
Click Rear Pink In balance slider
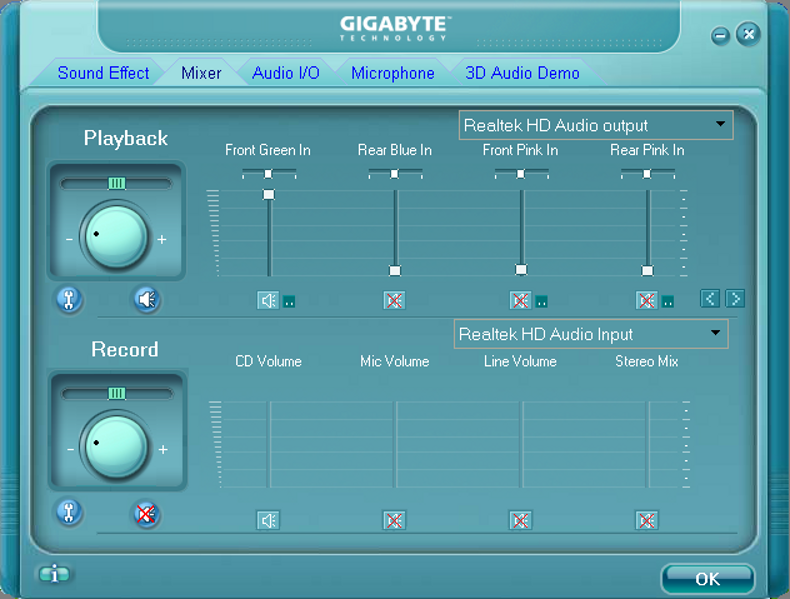click(x=647, y=174)
